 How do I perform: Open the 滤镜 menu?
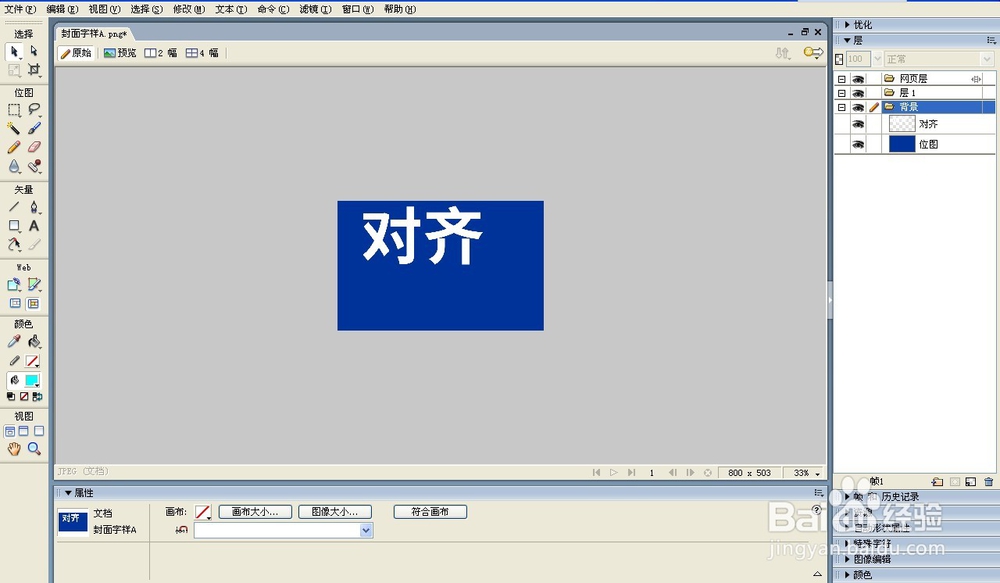pos(316,9)
